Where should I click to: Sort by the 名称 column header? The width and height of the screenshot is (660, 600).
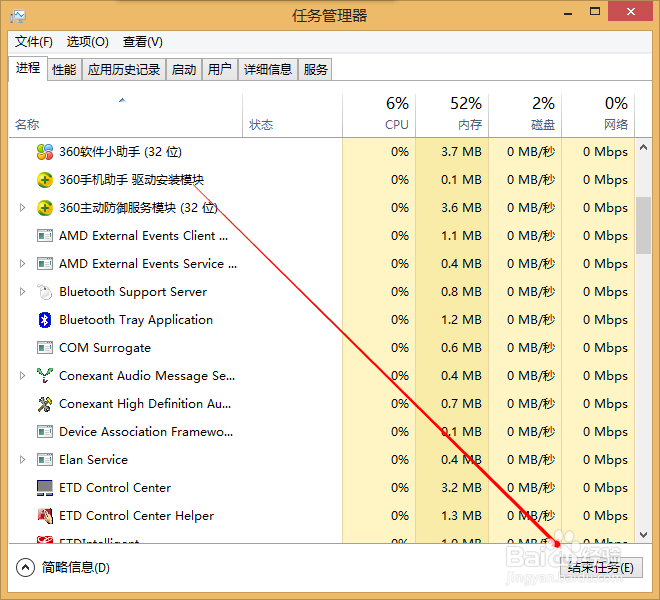click(x=125, y=116)
